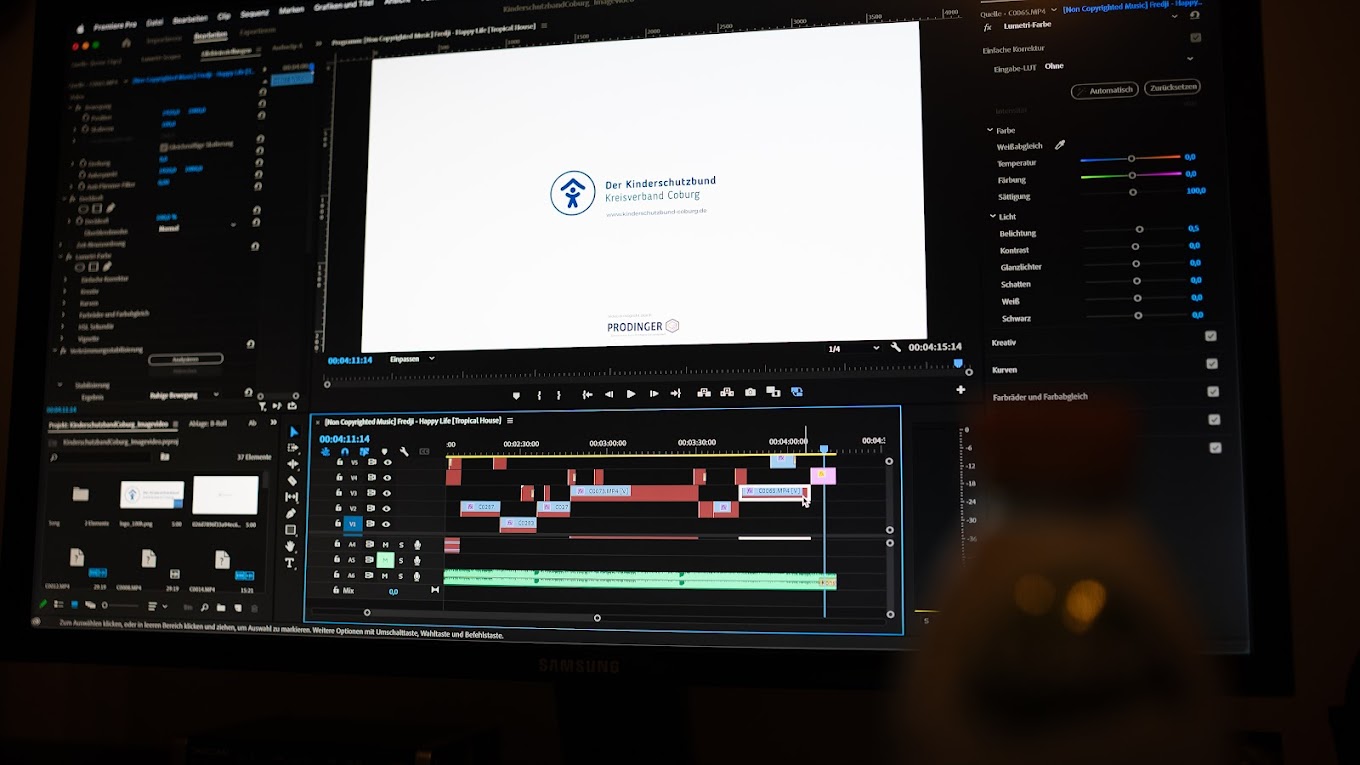1360x765 pixels.
Task: Open the blend mode Normal dropdown
Action: coord(197,227)
